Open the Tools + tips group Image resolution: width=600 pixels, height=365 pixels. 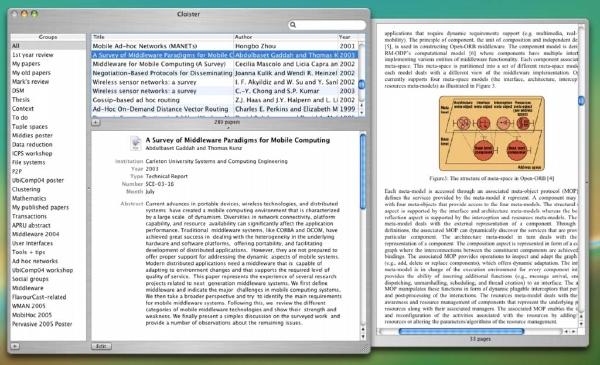click(48, 252)
